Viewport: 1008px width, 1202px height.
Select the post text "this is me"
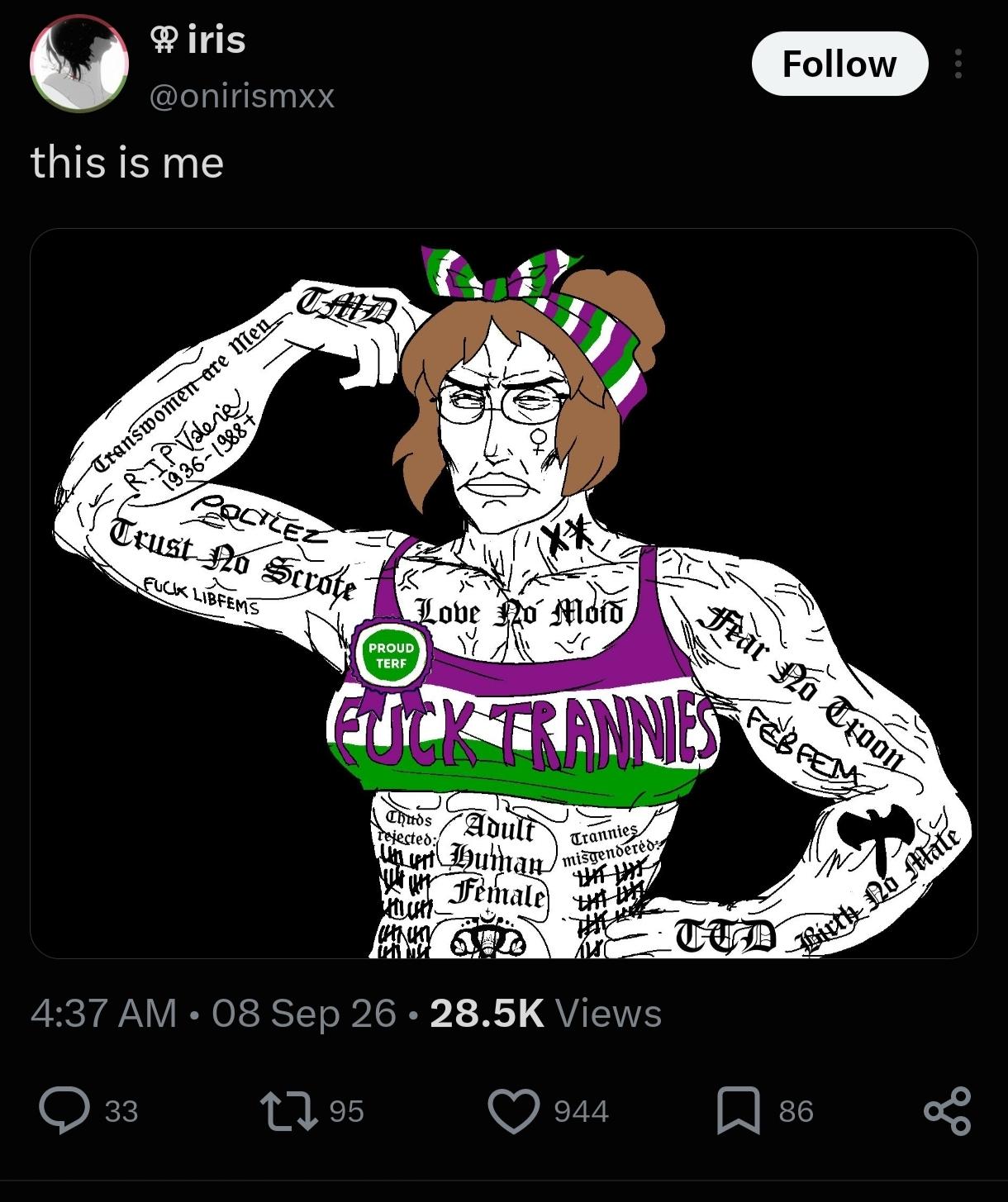click(127, 162)
